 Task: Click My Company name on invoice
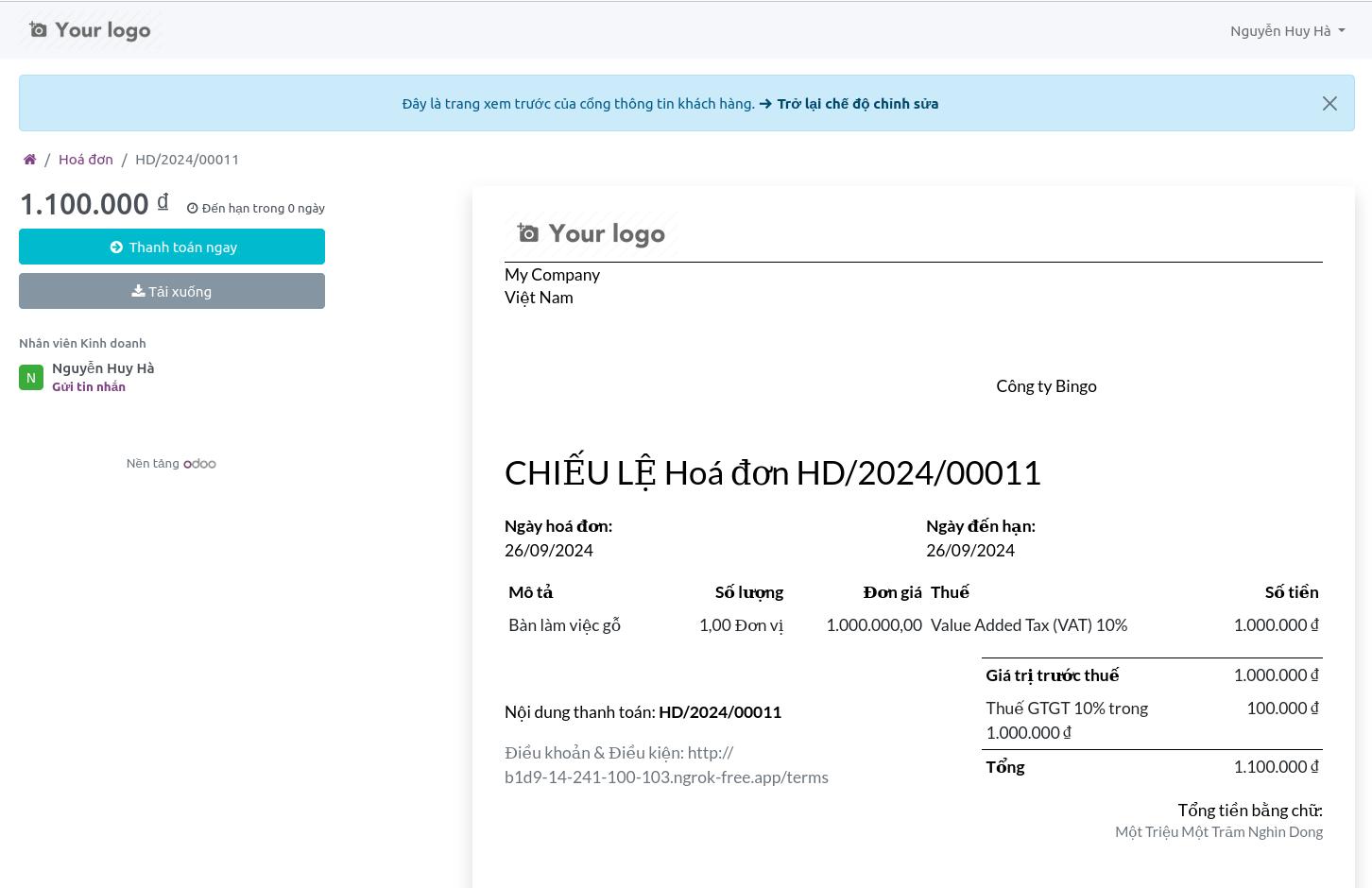click(x=552, y=275)
